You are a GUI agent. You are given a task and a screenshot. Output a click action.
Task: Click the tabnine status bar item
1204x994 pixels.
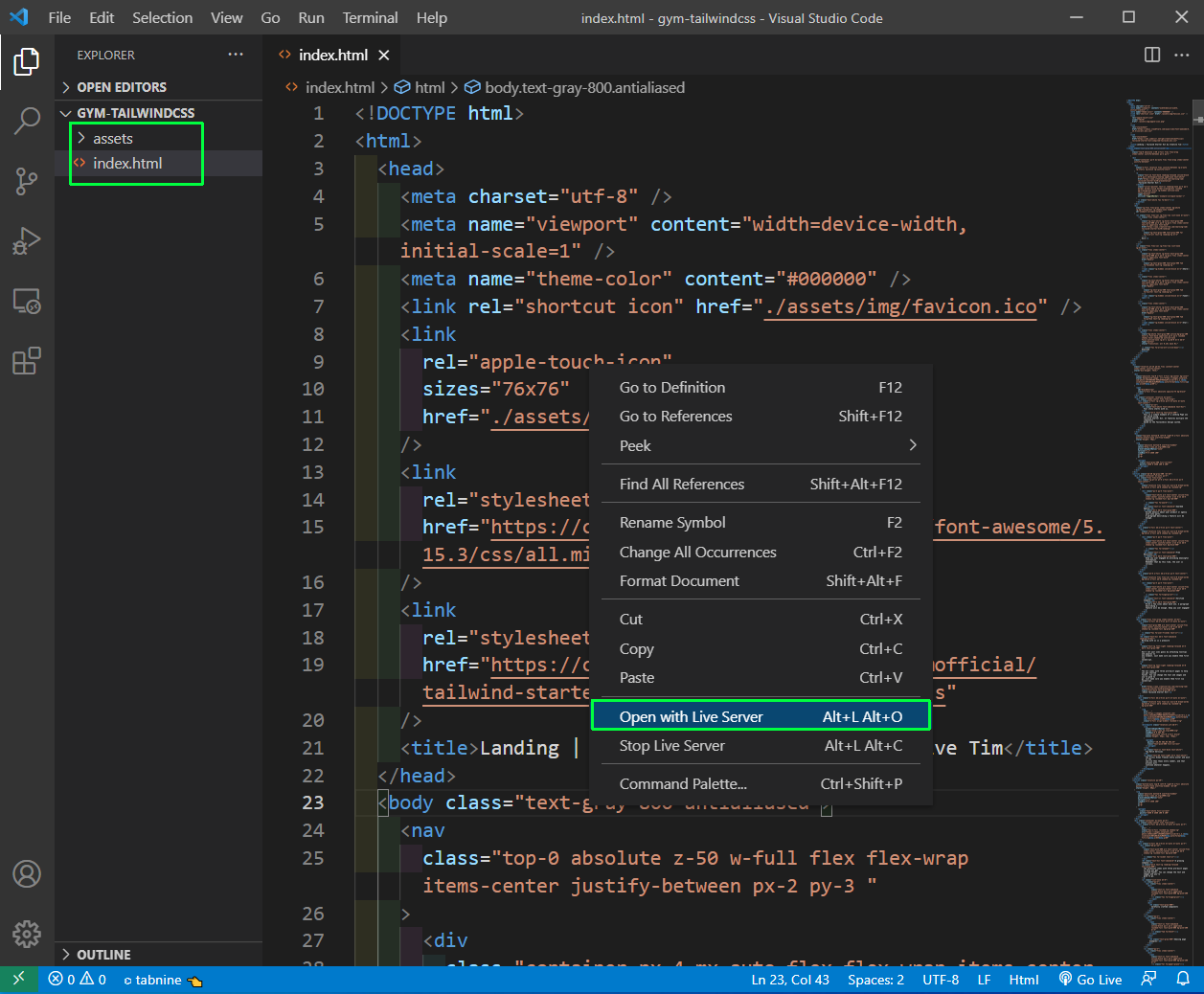click(x=163, y=980)
